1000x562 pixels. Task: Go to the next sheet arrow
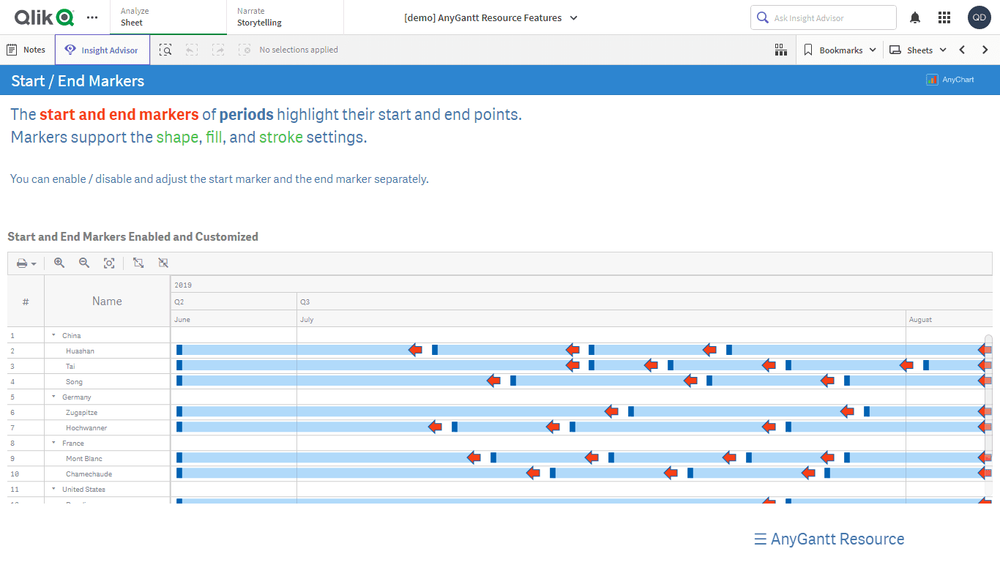click(985, 50)
